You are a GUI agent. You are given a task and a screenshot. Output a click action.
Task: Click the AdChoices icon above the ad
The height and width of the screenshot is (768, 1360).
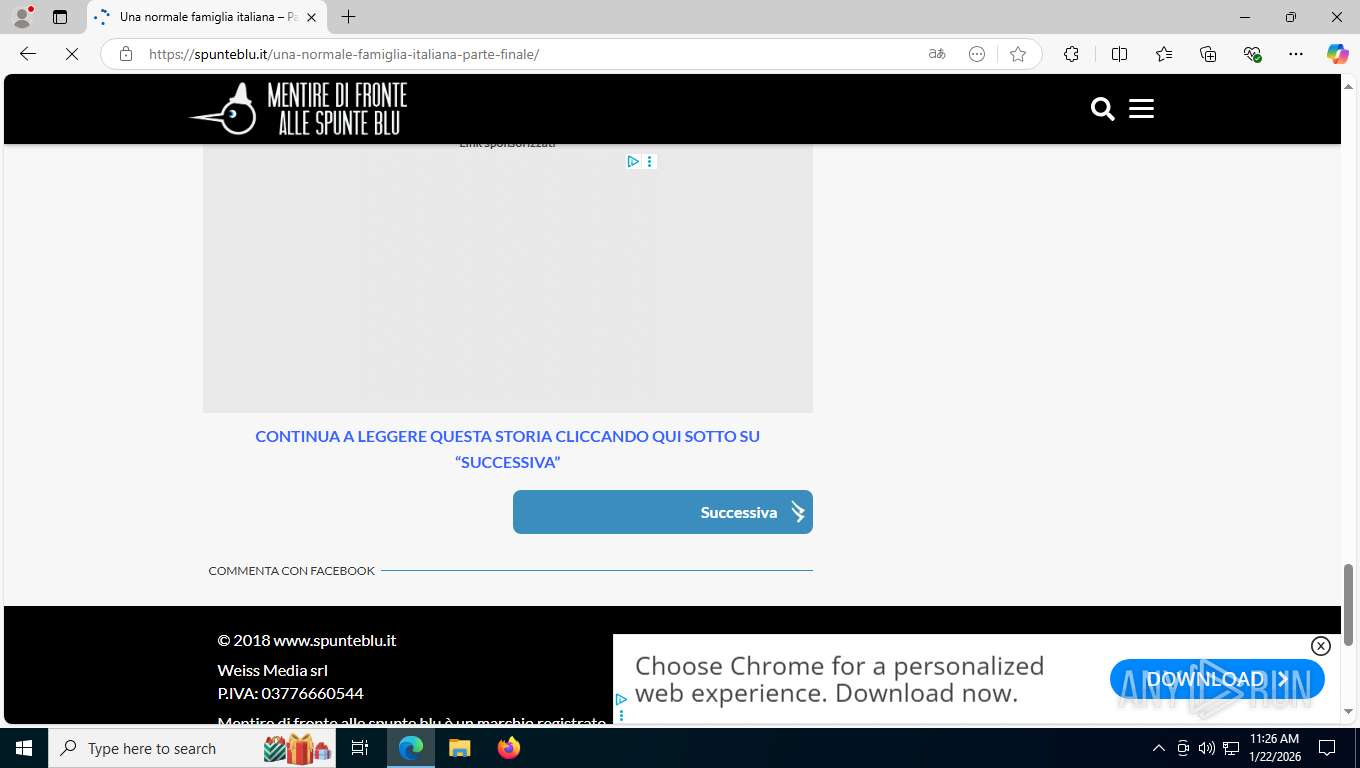633,161
